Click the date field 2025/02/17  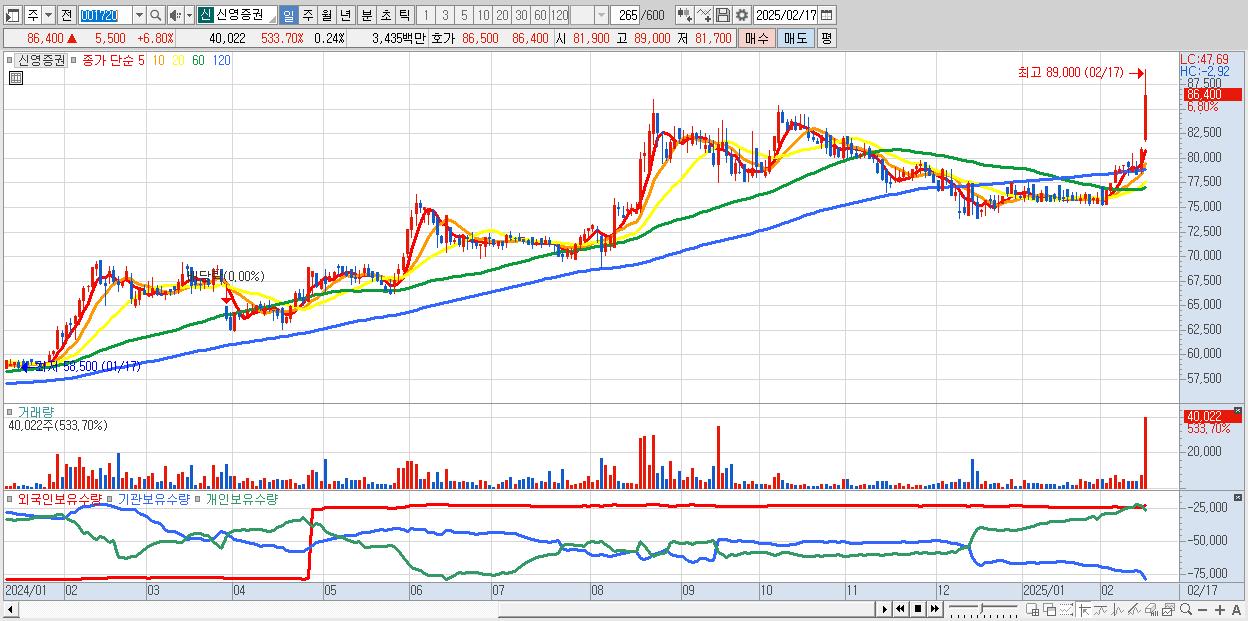pyautogui.click(x=785, y=15)
